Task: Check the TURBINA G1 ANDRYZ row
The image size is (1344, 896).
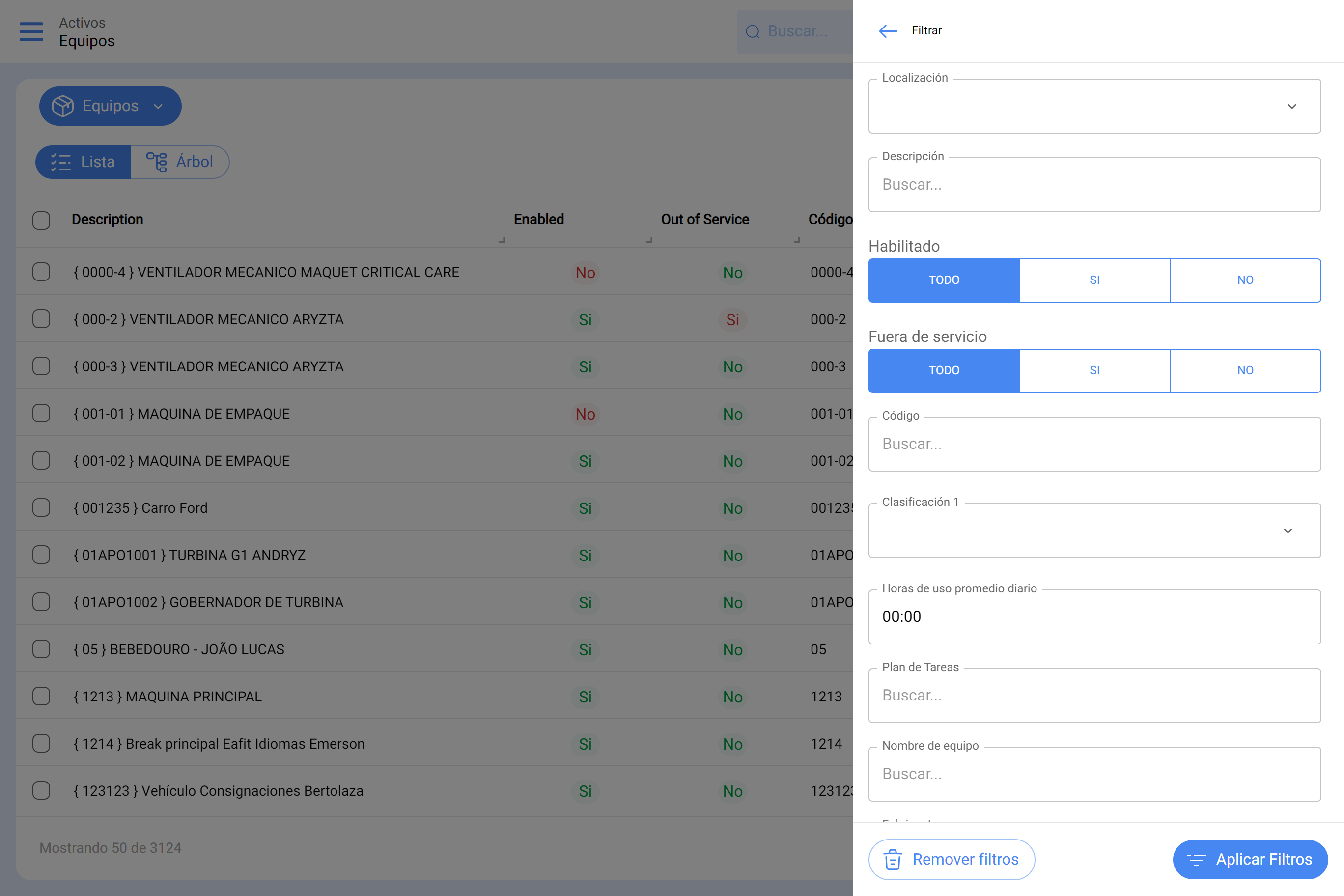Action: (x=41, y=554)
